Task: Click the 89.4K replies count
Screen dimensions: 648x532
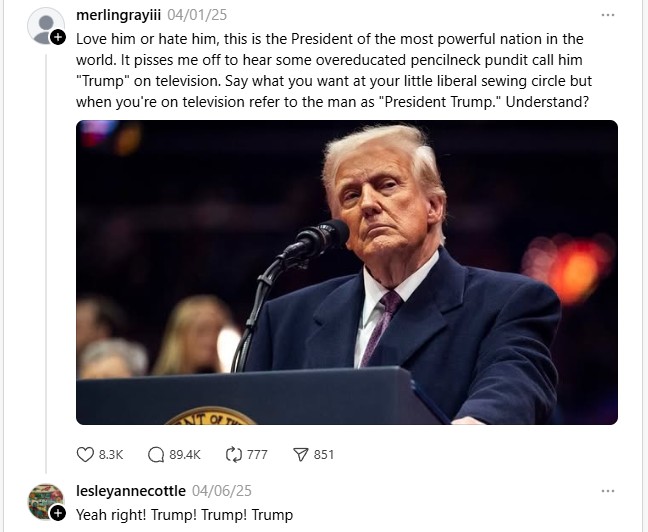Action: (185, 454)
